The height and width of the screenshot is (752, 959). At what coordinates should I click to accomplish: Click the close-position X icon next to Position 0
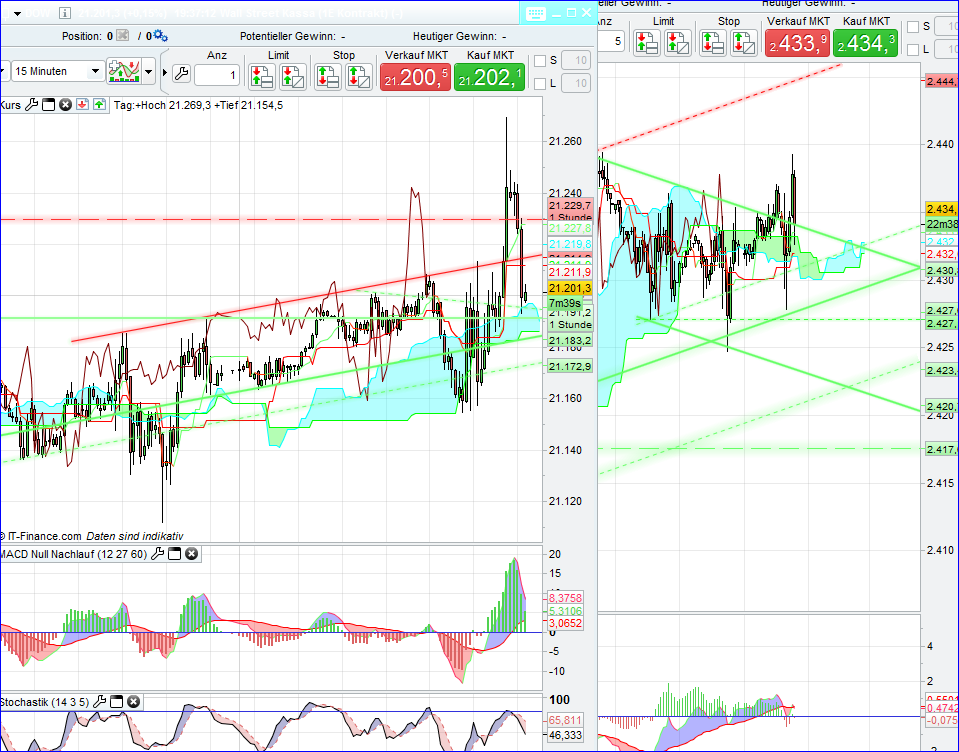(122, 35)
